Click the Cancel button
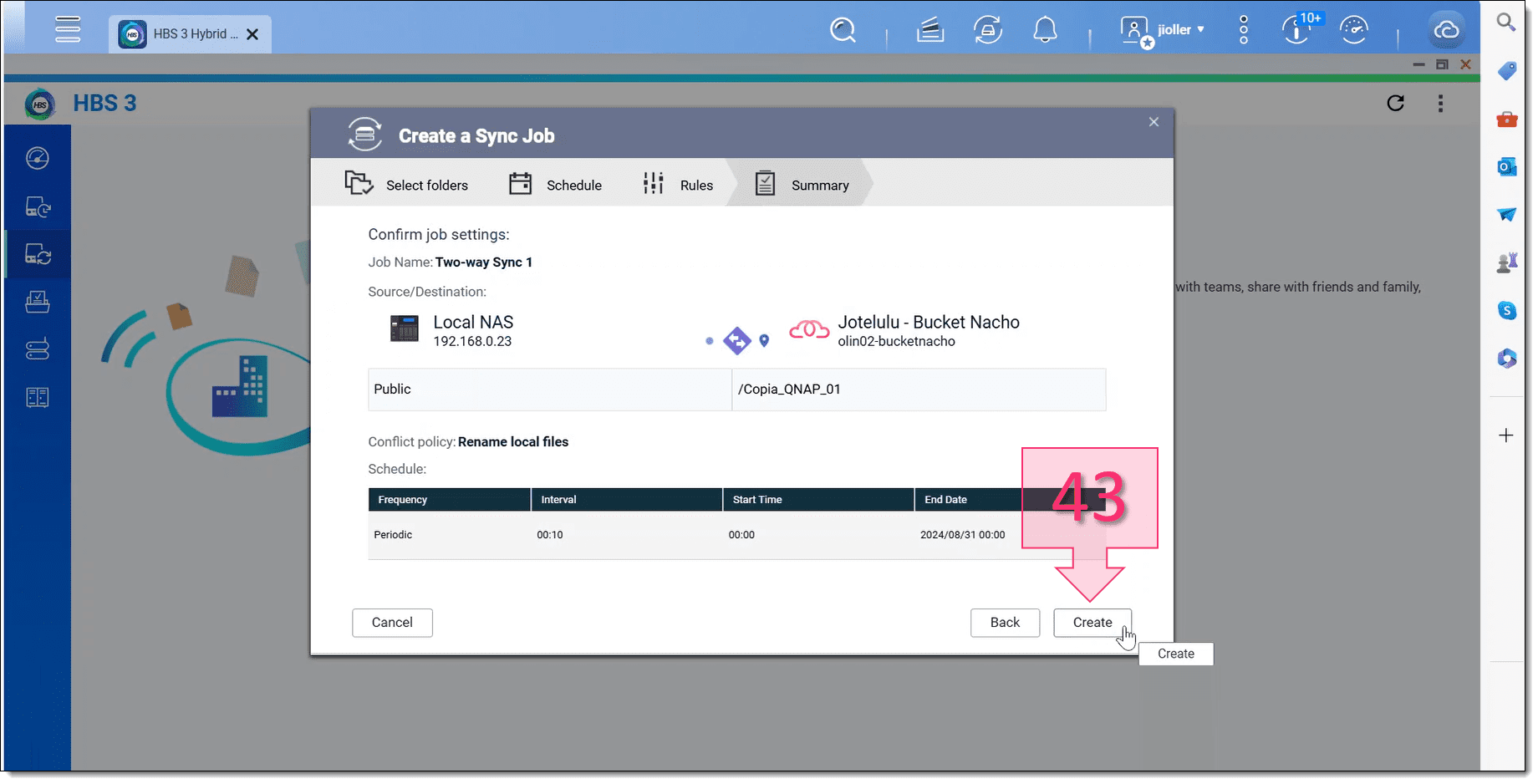1538x784 pixels. pyautogui.click(x=392, y=623)
